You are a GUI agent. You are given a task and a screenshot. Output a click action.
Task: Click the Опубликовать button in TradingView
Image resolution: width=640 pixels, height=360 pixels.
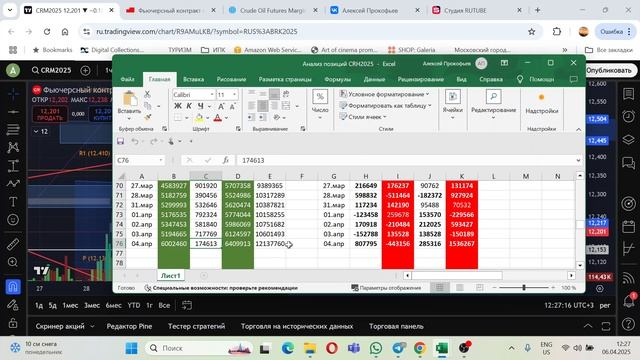point(609,70)
